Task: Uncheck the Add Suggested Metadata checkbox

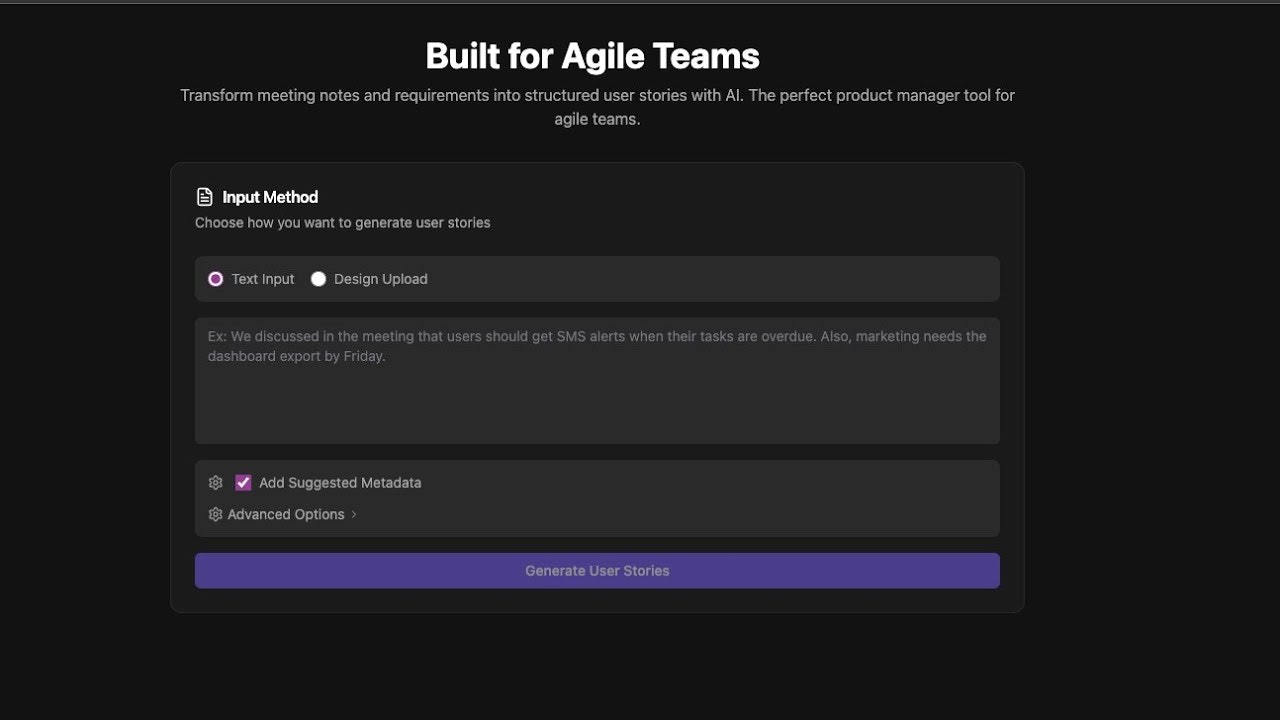Action: click(x=243, y=483)
